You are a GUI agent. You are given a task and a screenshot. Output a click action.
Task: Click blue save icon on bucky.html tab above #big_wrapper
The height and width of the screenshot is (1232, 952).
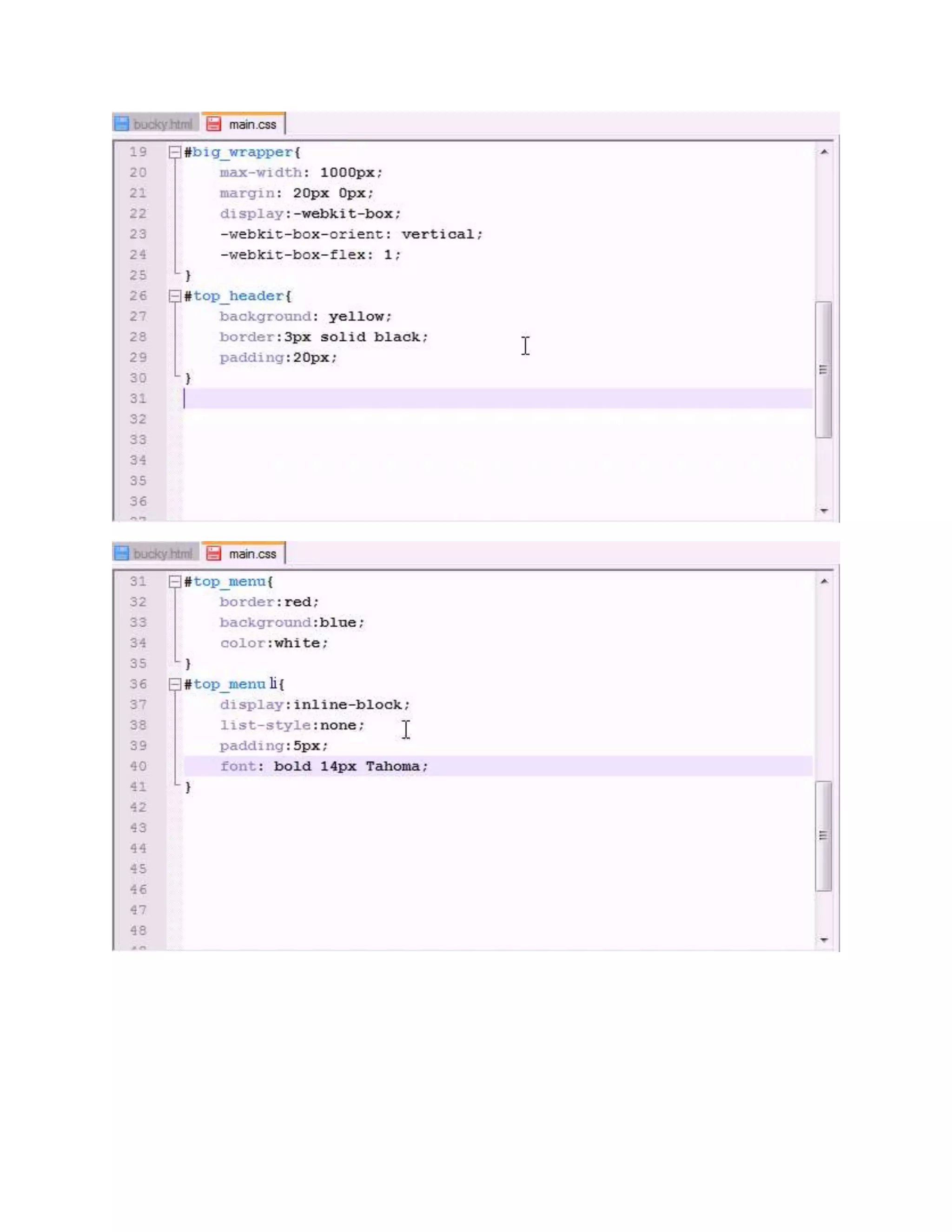point(122,124)
